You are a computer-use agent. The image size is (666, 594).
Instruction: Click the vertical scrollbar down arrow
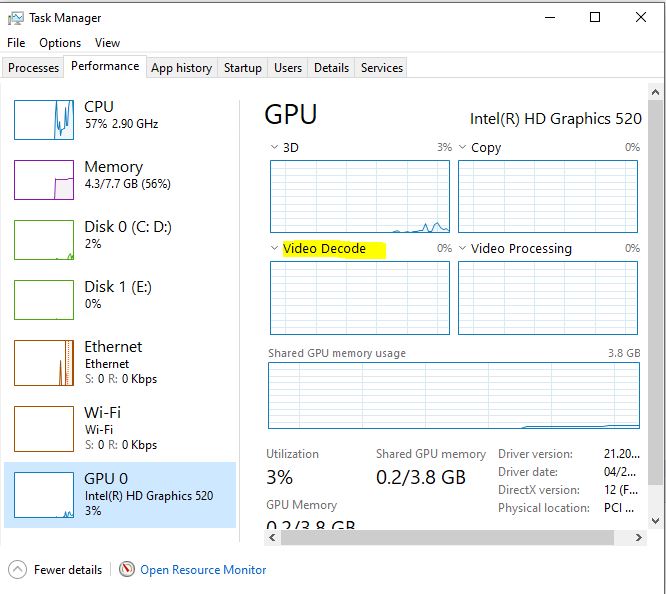point(655,521)
